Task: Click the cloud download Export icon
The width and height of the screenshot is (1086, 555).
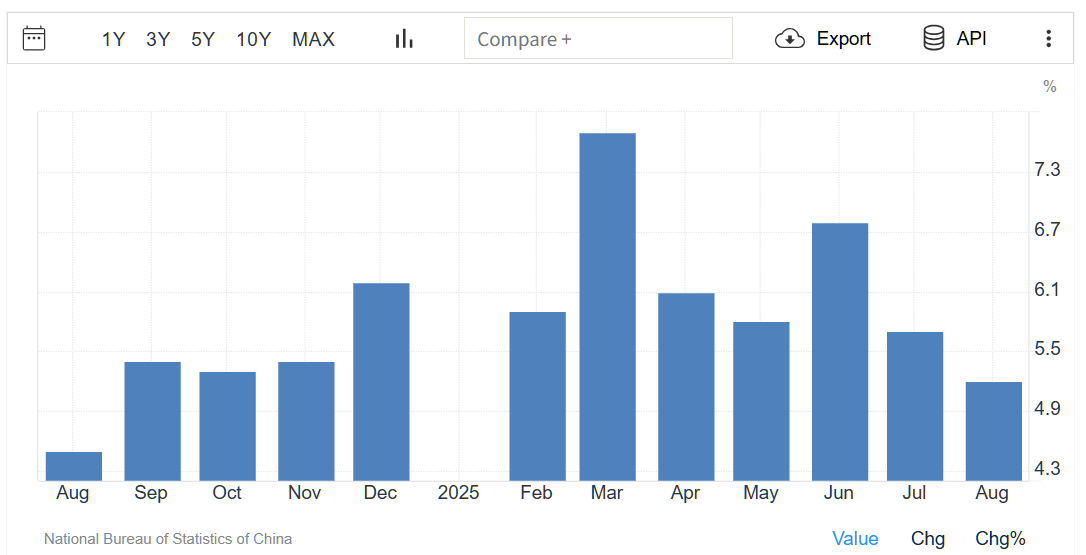Action: pos(790,39)
